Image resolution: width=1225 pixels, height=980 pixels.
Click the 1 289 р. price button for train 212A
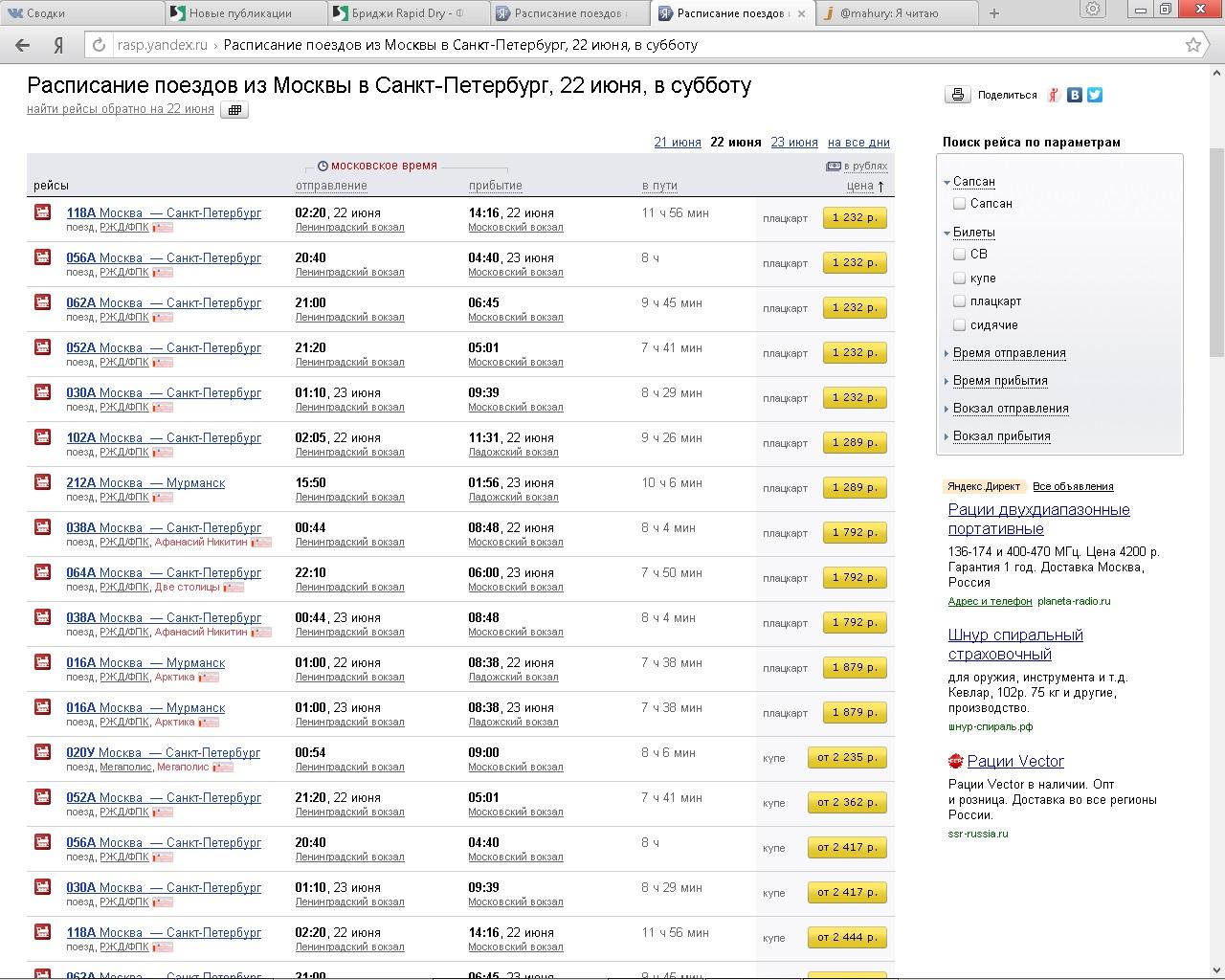coord(855,488)
